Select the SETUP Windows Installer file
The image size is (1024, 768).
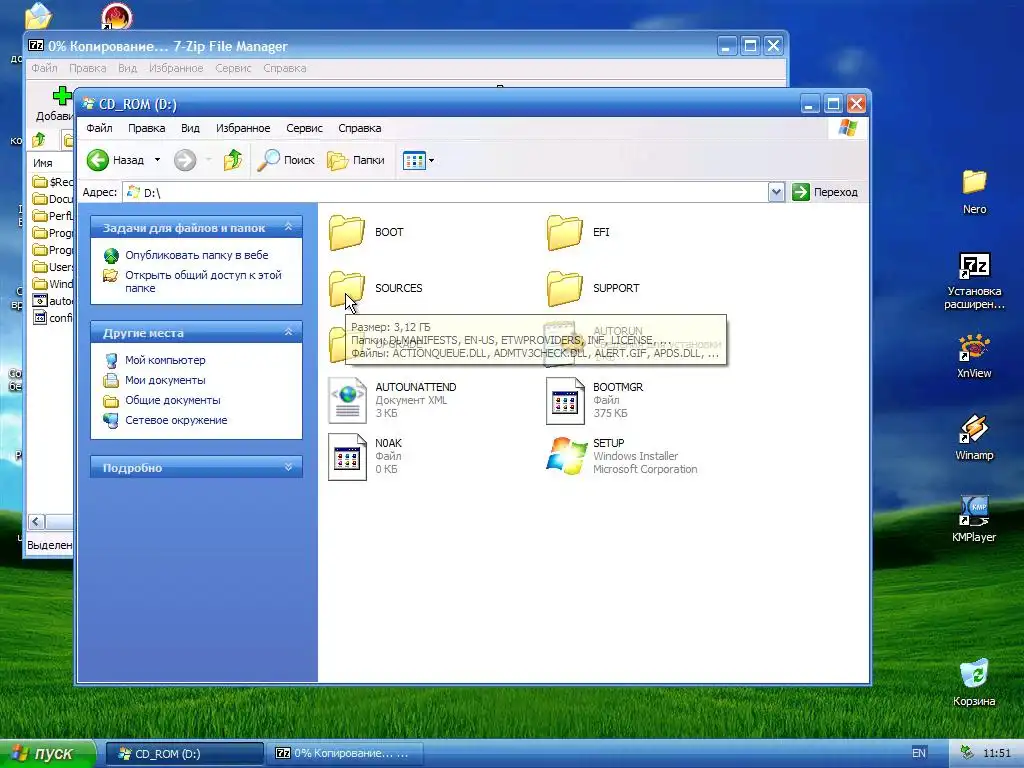coord(622,456)
